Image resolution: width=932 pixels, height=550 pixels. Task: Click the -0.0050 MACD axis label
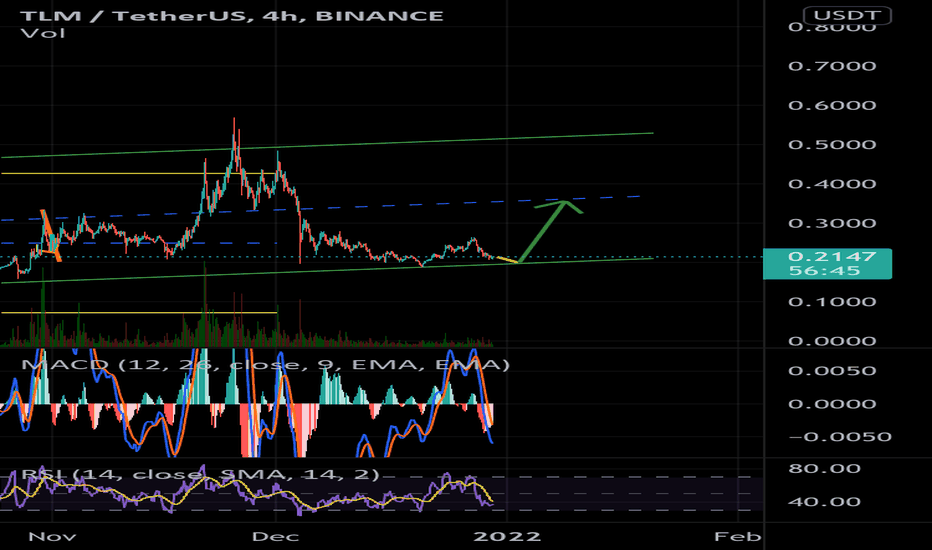point(840,436)
